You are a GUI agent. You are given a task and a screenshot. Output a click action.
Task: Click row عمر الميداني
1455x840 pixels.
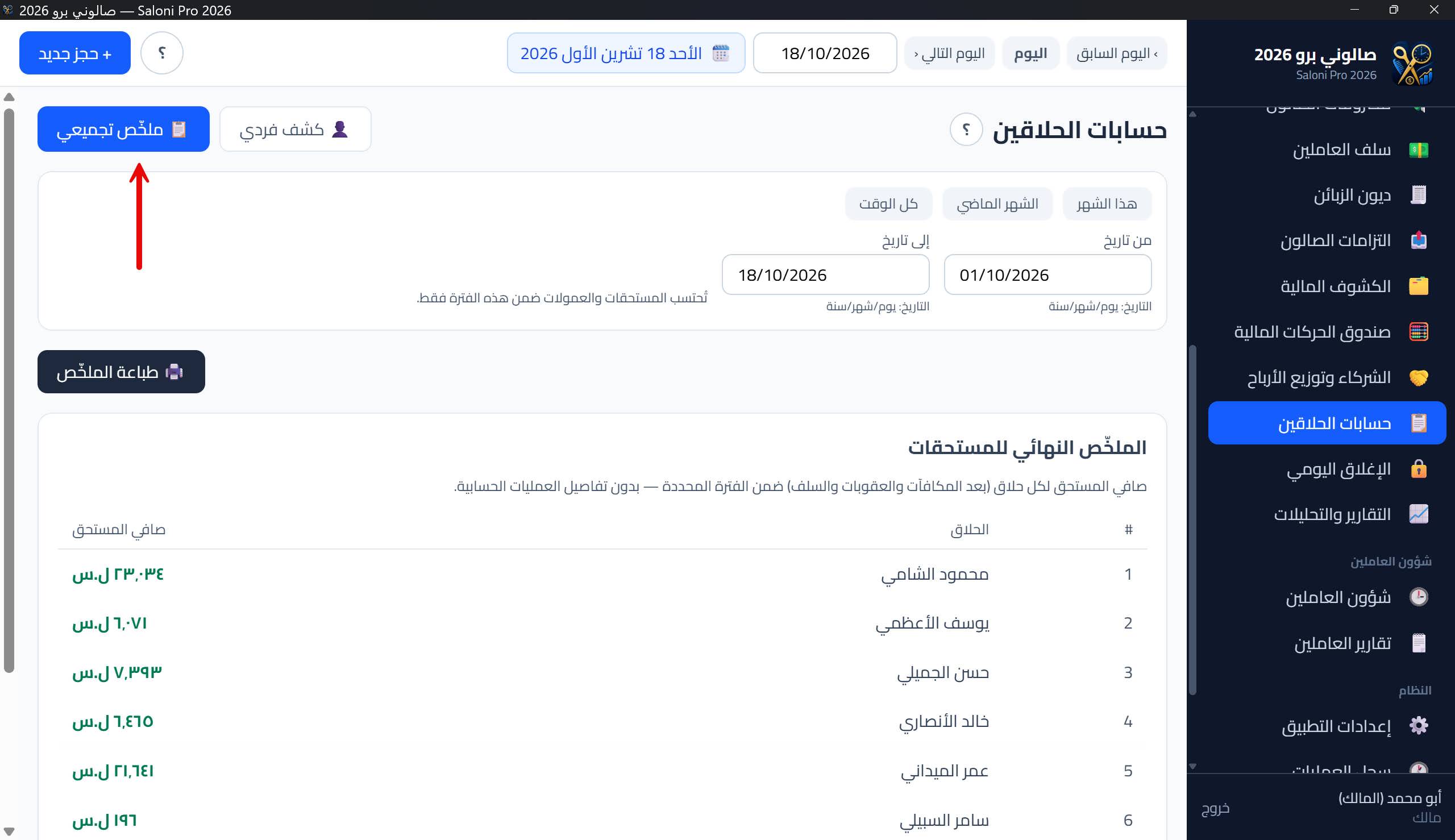coord(602,771)
